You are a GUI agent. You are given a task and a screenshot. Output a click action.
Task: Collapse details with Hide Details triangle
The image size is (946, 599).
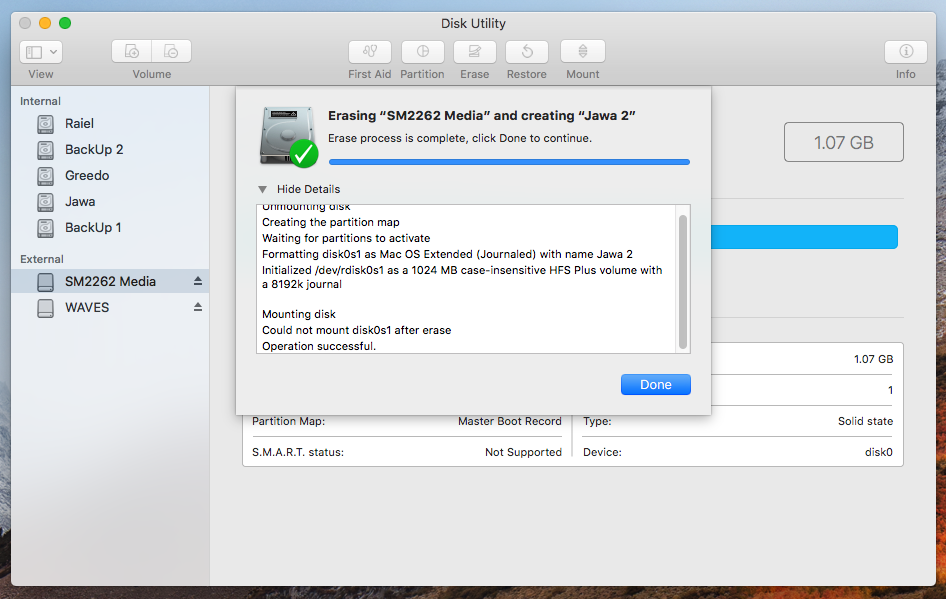[262, 189]
